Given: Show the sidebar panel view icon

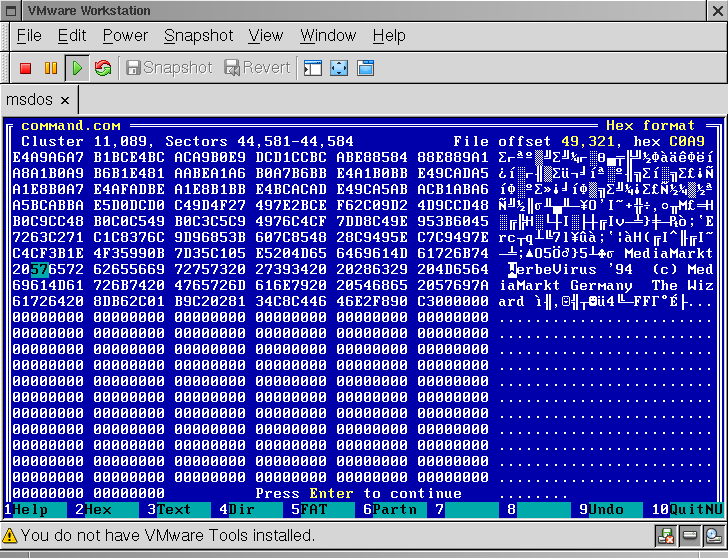Looking at the screenshot, I should pos(313,68).
